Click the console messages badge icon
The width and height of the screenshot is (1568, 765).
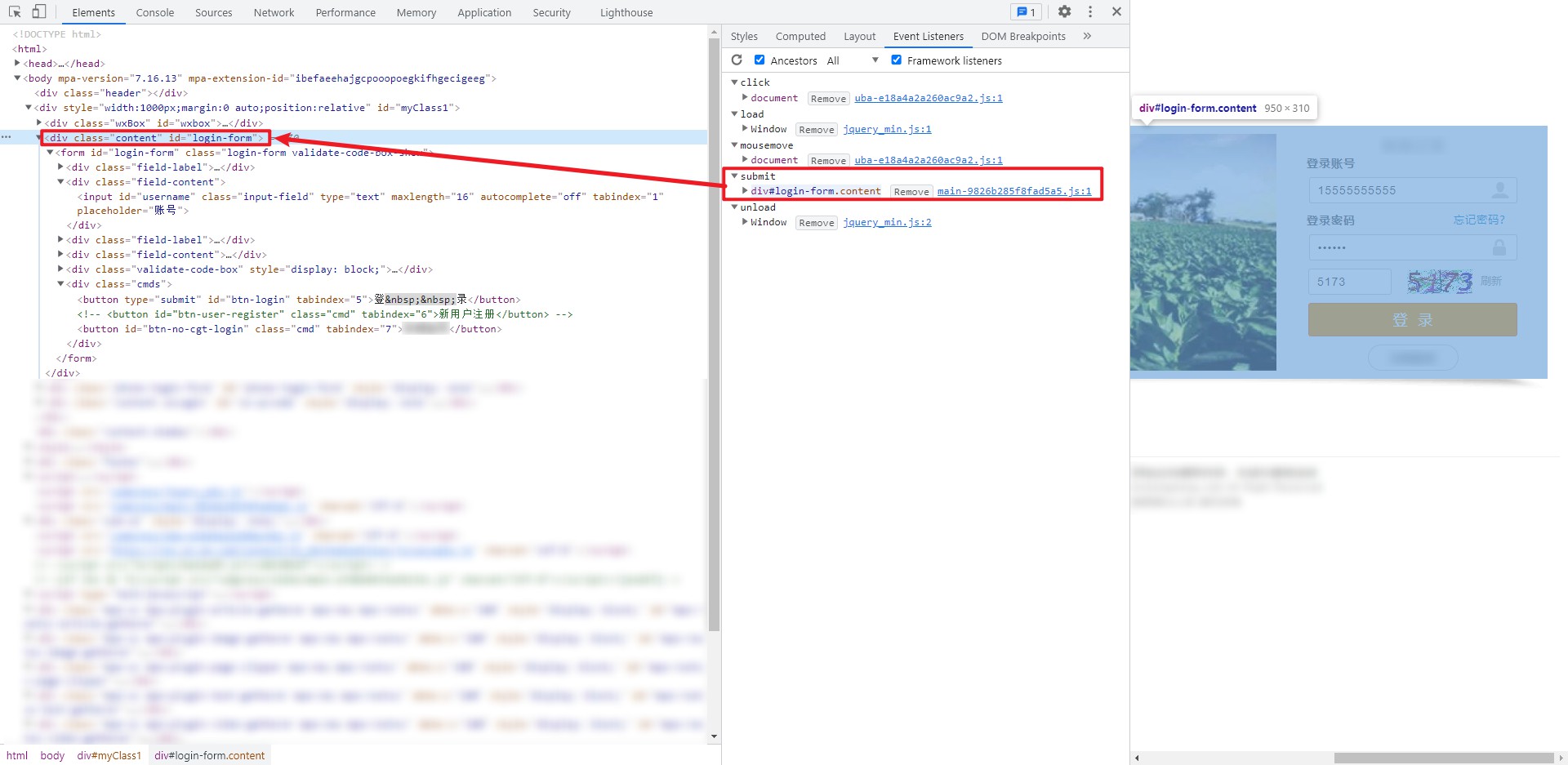click(1026, 12)
